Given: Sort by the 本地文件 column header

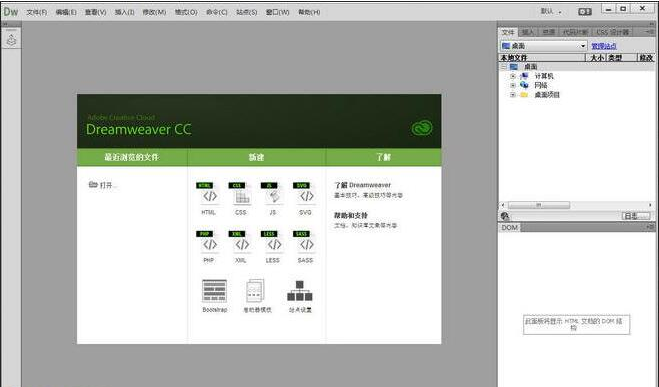Looking at the screenshot, I should point(542,58).
